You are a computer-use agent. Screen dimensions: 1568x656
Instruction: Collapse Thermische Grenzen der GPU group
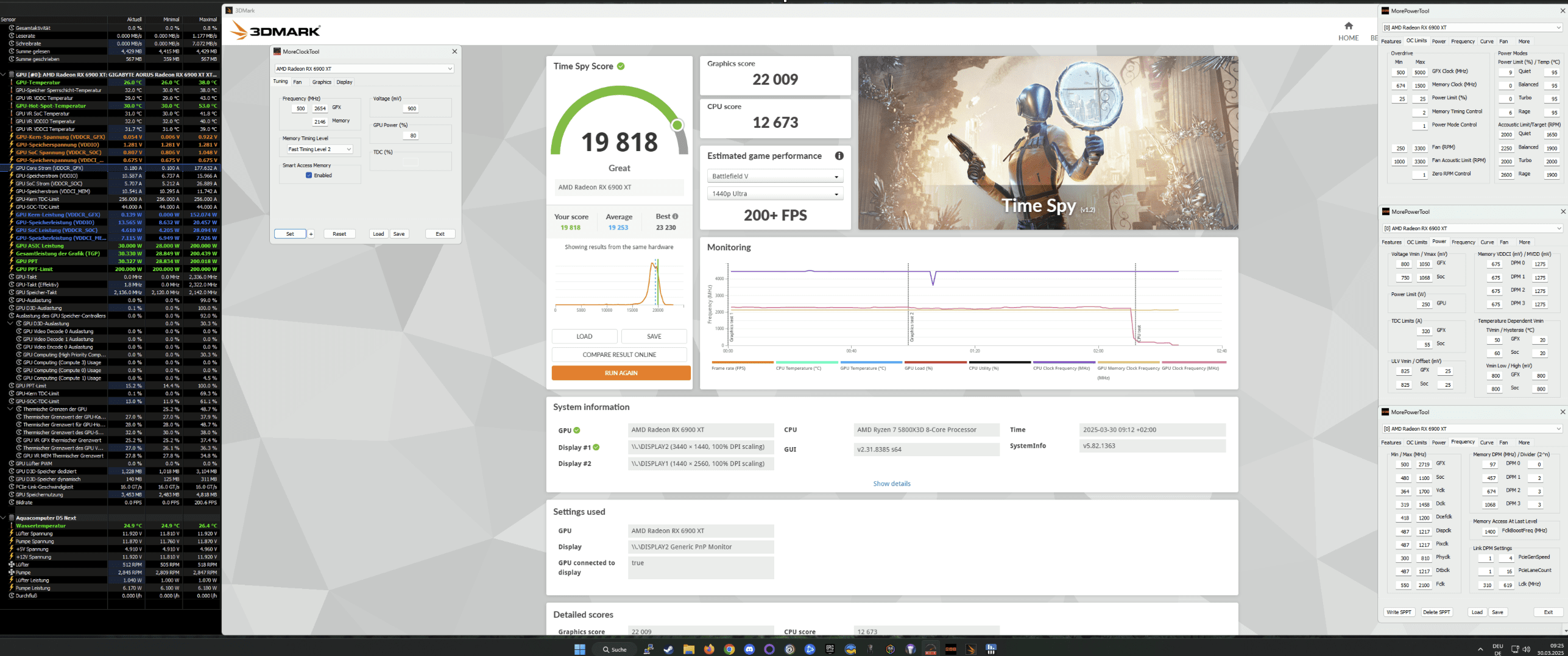[x=11, y=409]
